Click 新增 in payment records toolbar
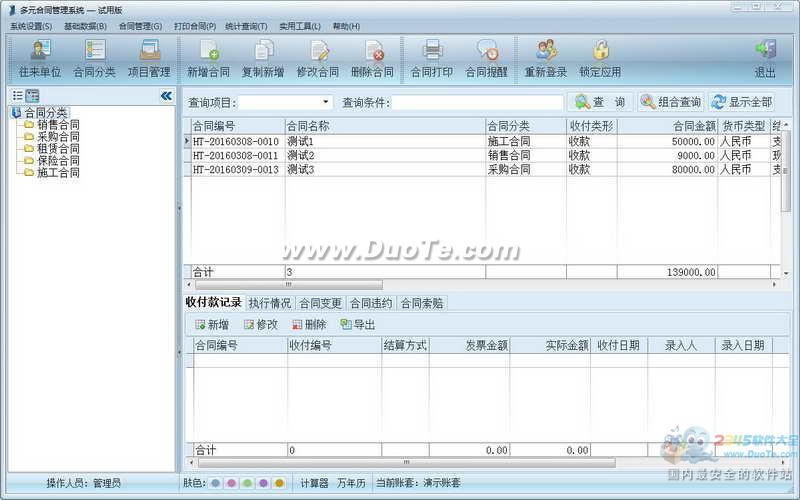The height and width of the screenshot is (500, 800). point(212,324)
